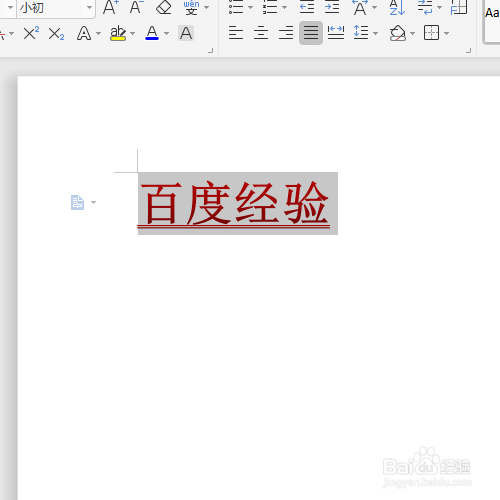The image size is (500, 500).
Task: Apply the blue font color A
Action: (x=152, y=33)
